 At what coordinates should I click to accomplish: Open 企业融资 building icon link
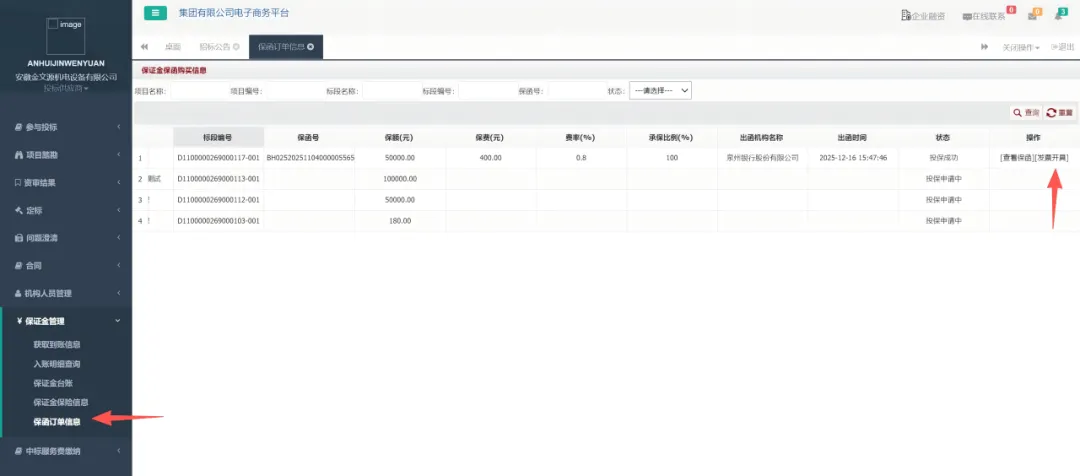click(x=923, y=15)
